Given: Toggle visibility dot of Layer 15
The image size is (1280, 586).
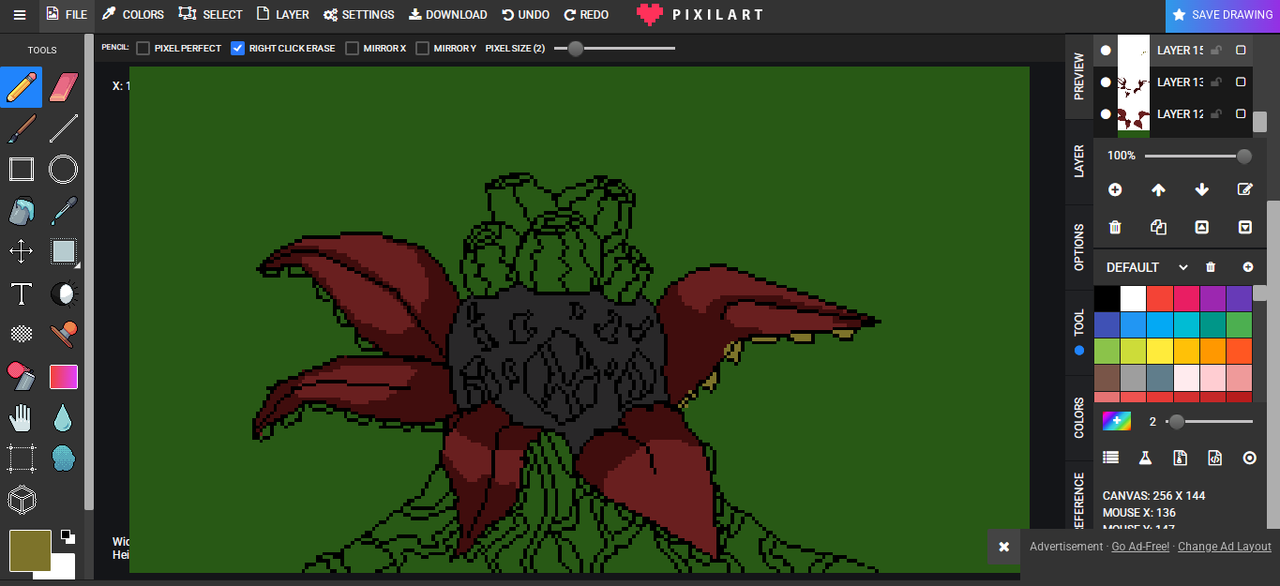Looking at the screenshot, I should (x=1106, y=50).
